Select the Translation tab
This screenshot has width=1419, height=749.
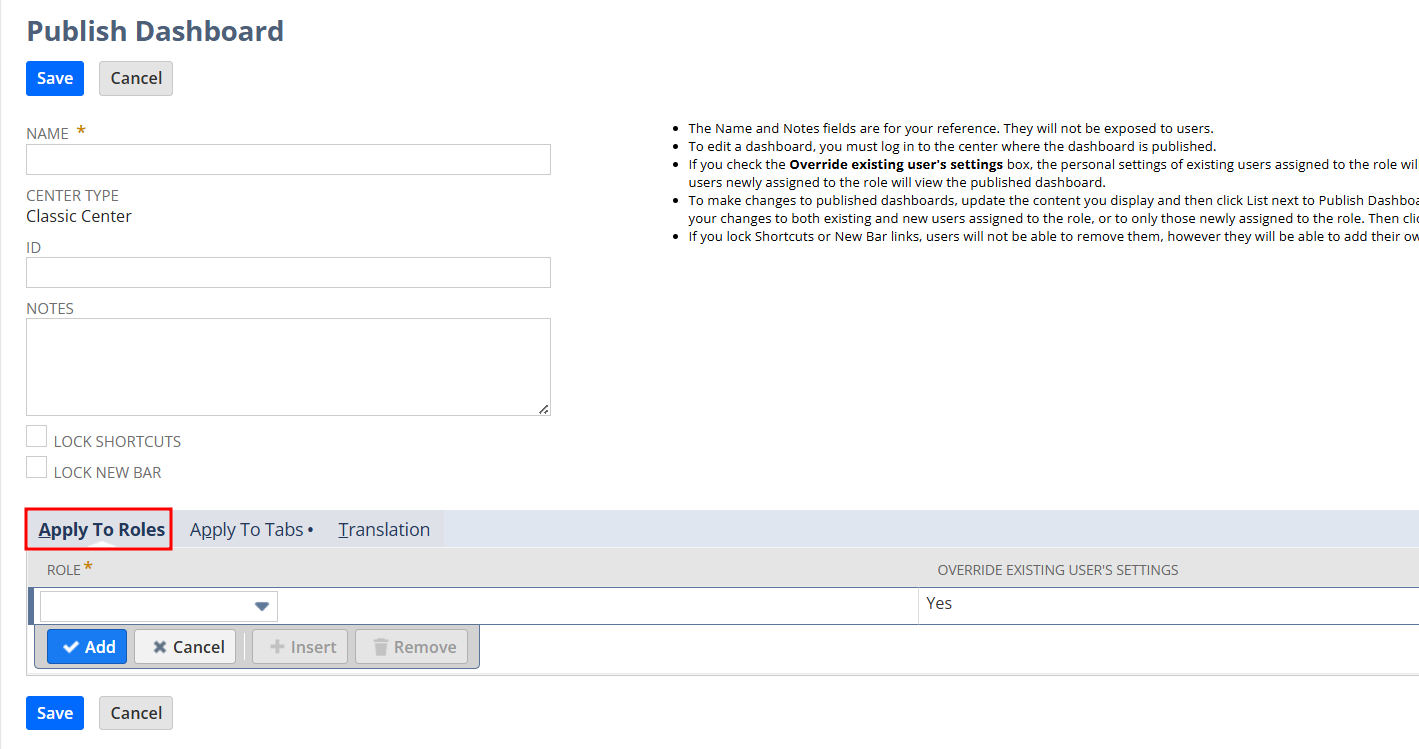(384, 529)
